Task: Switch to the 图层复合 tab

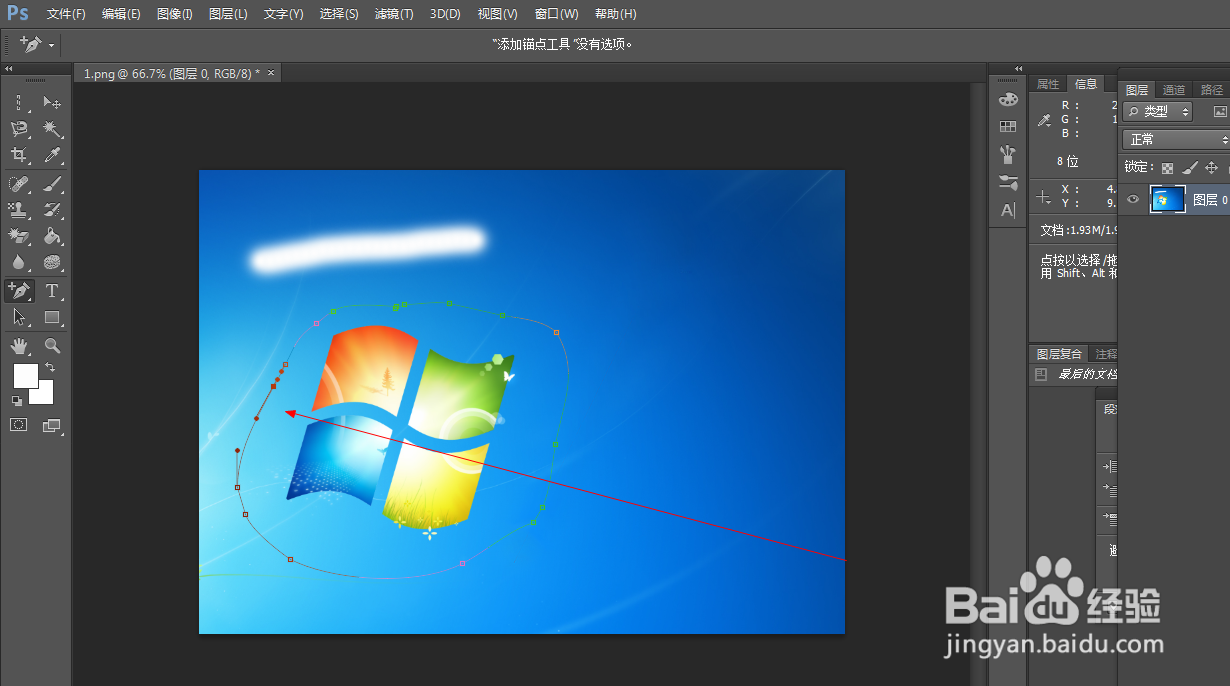Action: coord(1059,354)
